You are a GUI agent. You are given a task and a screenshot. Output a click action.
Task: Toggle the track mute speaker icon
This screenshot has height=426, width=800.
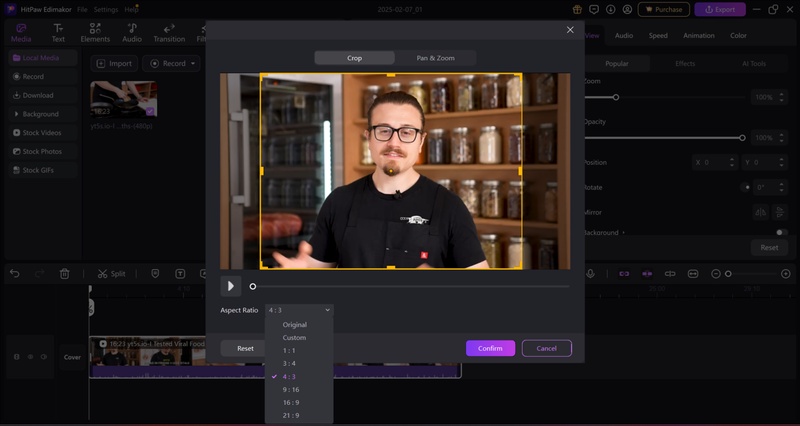[44, 357]
